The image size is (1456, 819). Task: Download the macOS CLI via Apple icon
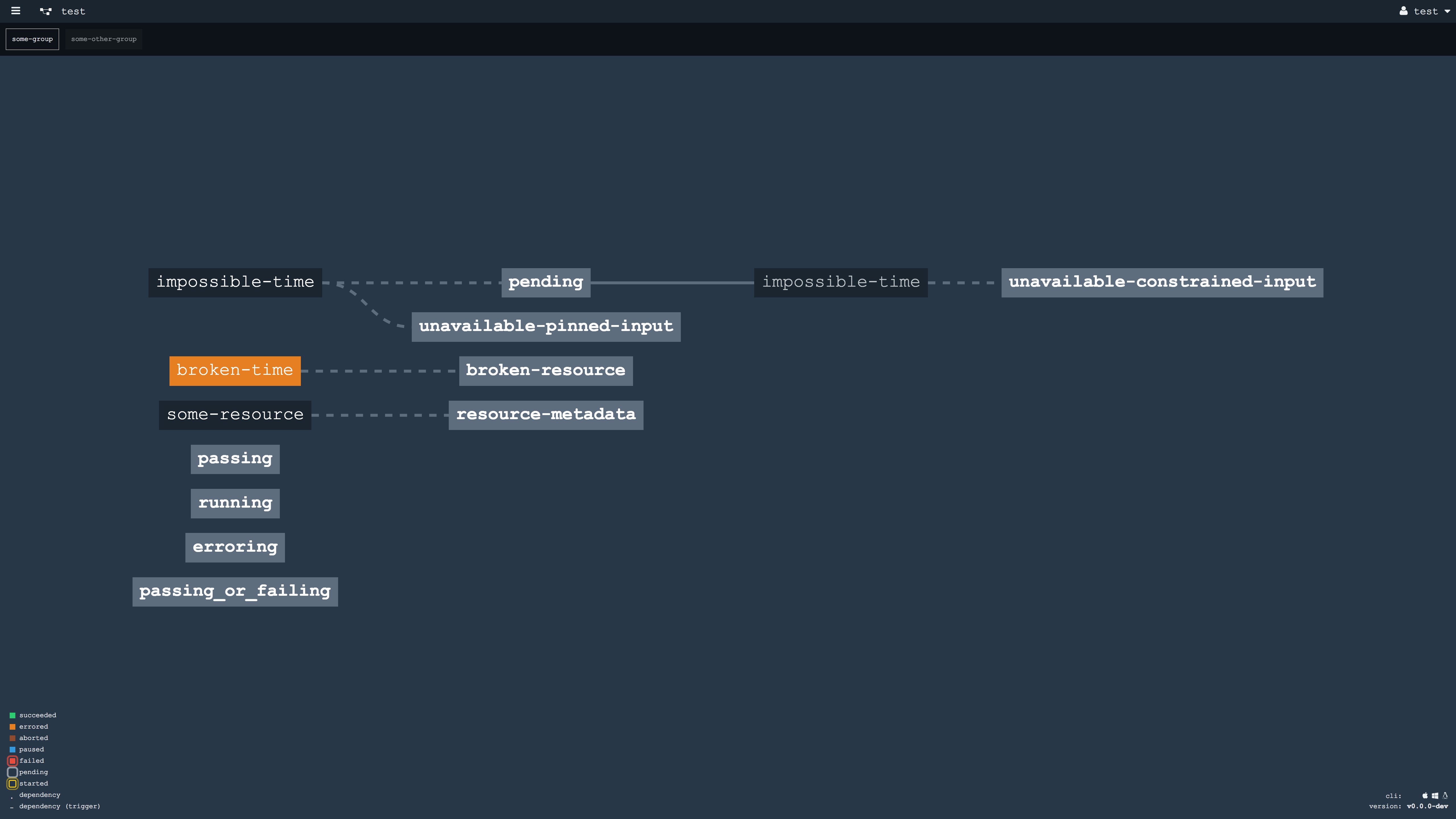point(1425,795)
